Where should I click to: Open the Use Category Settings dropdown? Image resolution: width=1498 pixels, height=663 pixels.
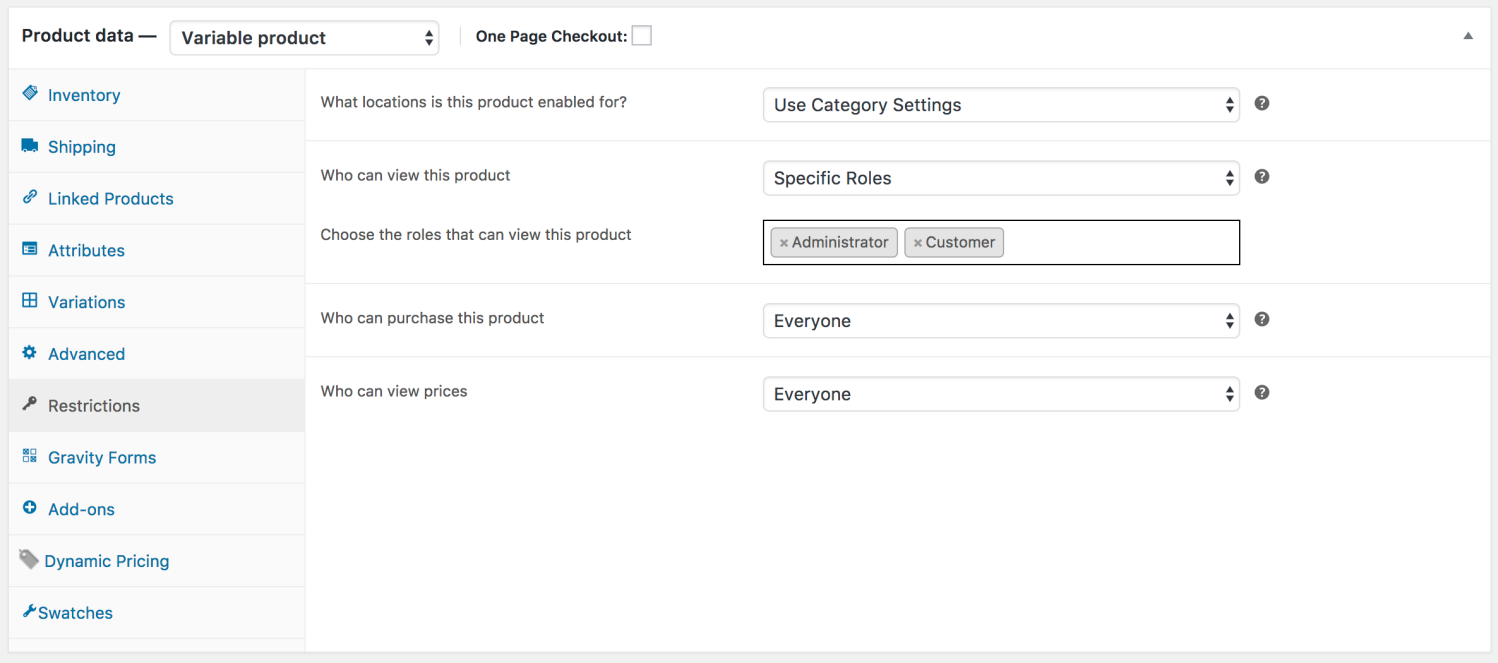1001,104
